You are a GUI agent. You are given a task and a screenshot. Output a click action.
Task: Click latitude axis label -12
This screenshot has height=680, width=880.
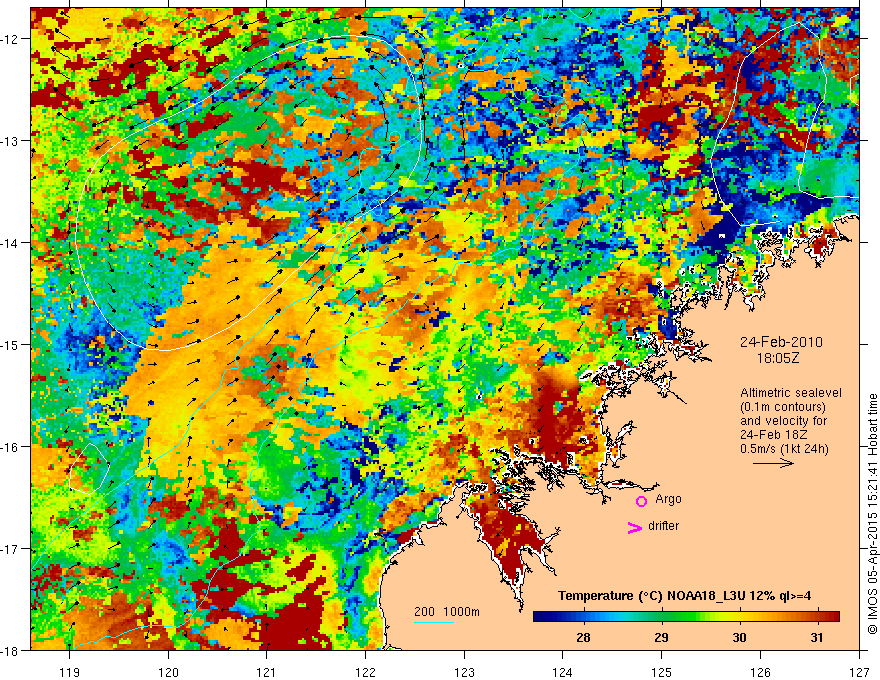10,39
